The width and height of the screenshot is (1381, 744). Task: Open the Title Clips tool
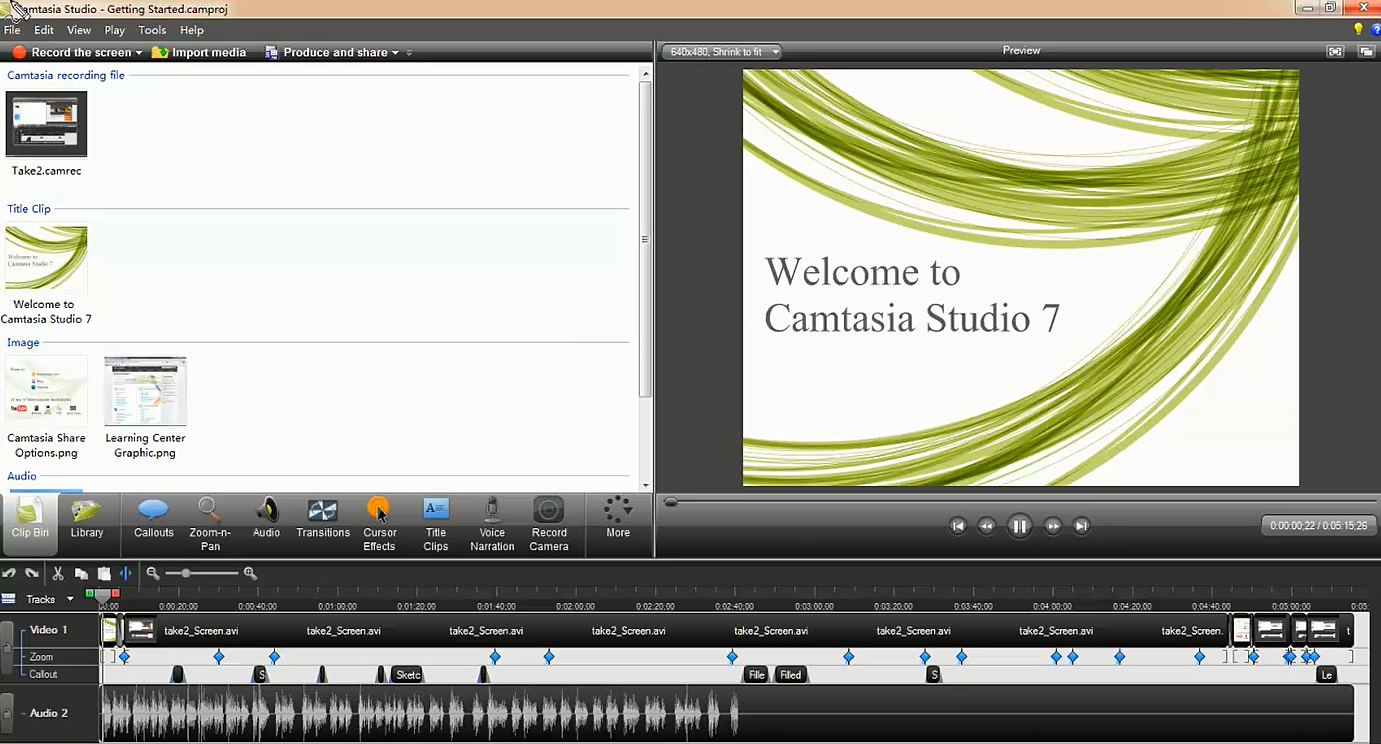point(435,521)
